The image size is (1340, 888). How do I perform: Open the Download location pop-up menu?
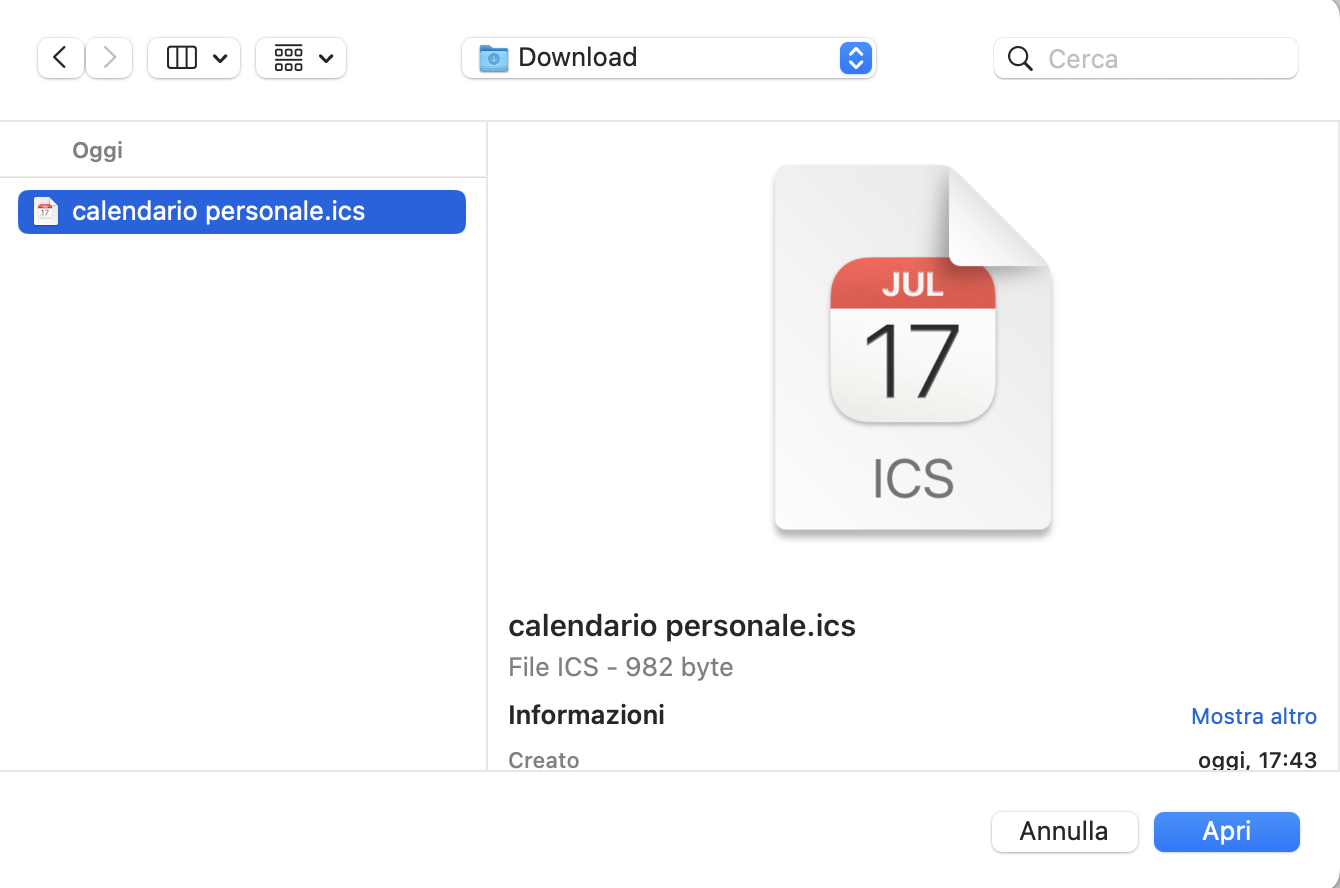tap(668, 58)
